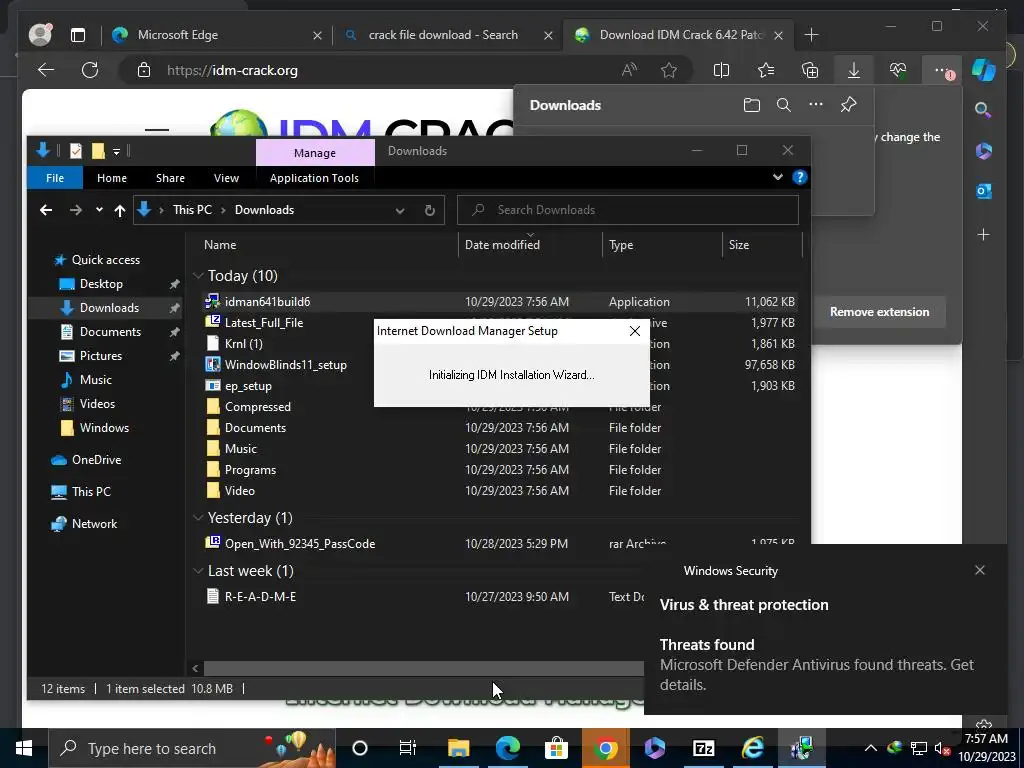The height and width of the screenshot is (768, 1024).
Task: Open the Quick Access Toolbar customize dropdown
Action: 116,152
